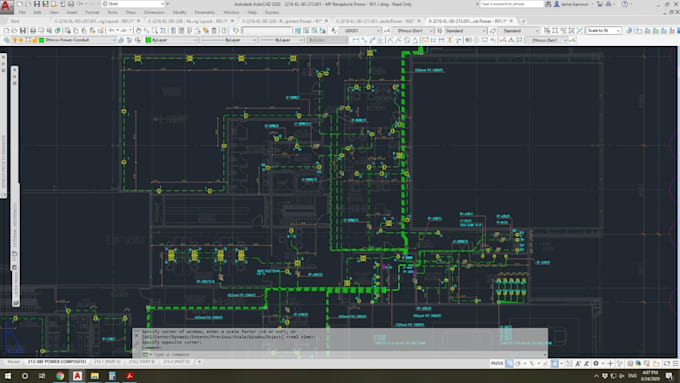680x383 pixels.
Task: Select Zoom Window tool
Action: point(155,31)
